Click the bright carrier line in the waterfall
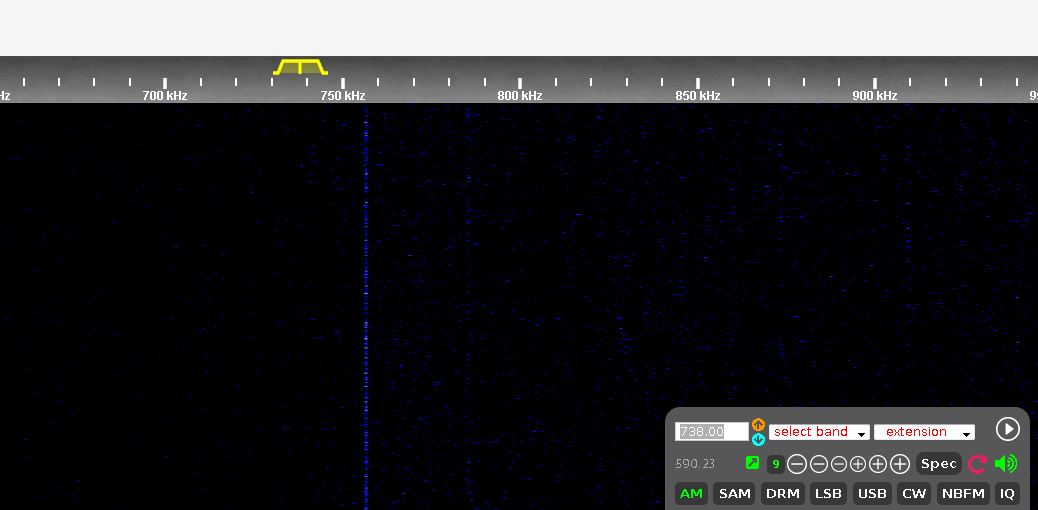 pyautogui.click(x=365, y=306)
